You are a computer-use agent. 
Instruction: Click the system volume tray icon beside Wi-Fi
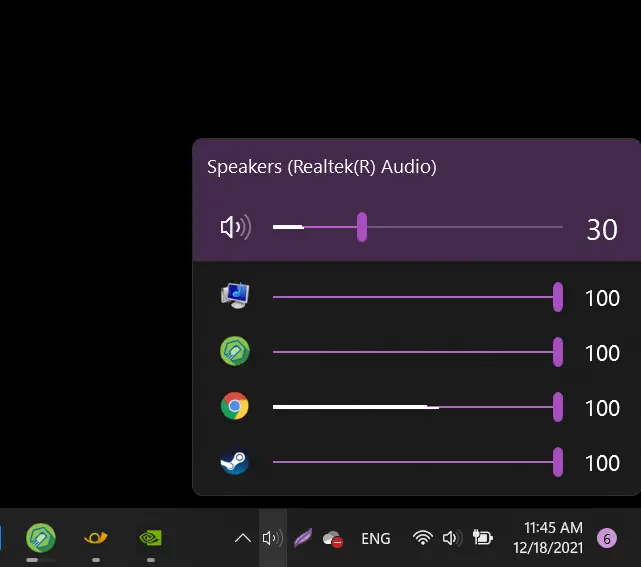pyautogui.click(x=452, y=538)
